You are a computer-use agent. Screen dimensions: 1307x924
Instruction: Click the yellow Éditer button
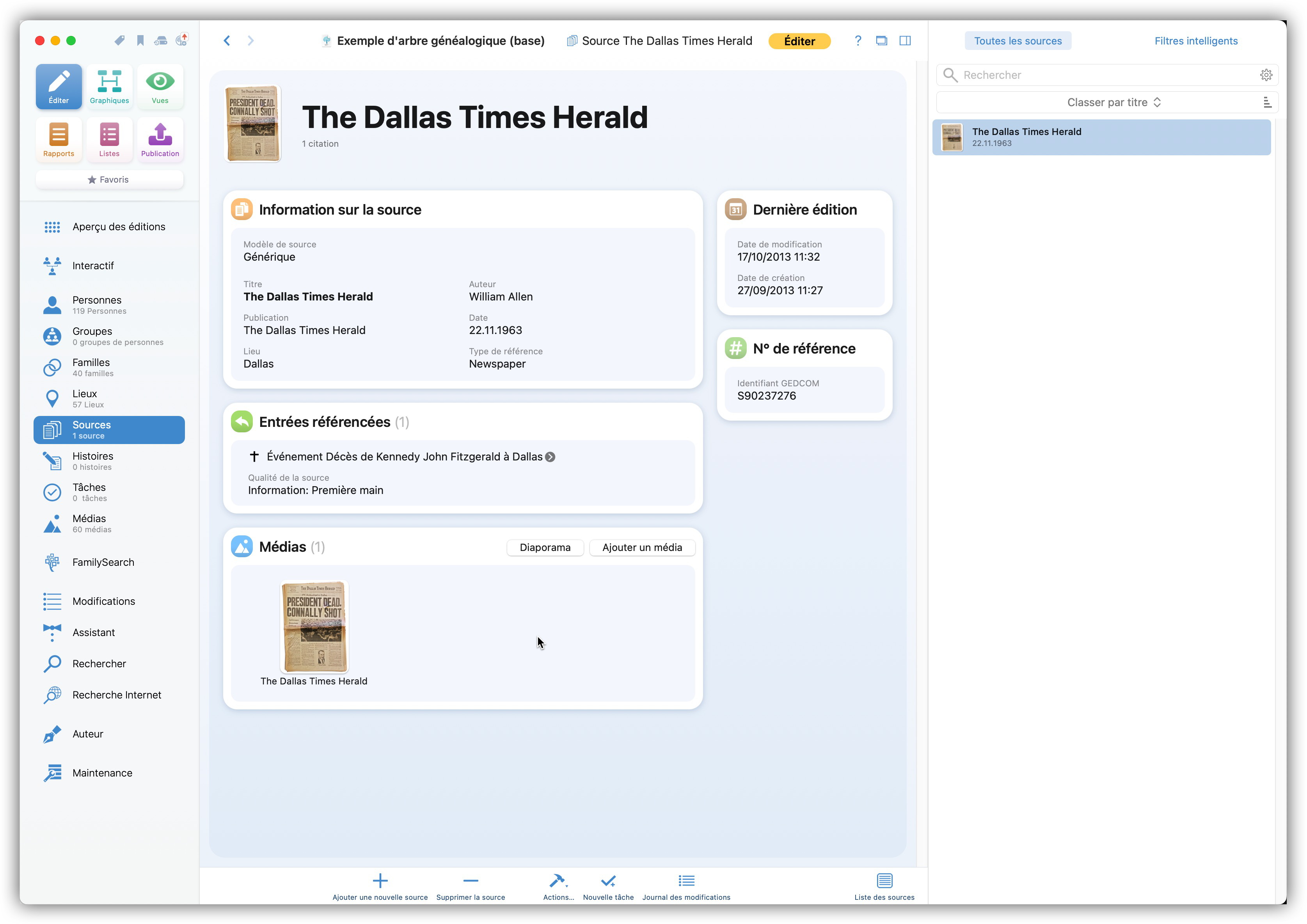coord(799,41)
